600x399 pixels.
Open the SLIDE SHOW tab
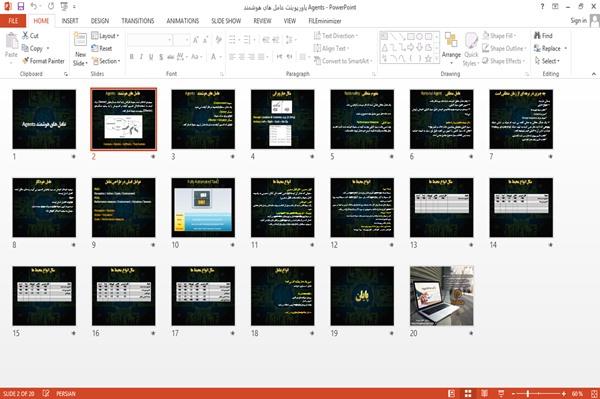click(226, 21)
